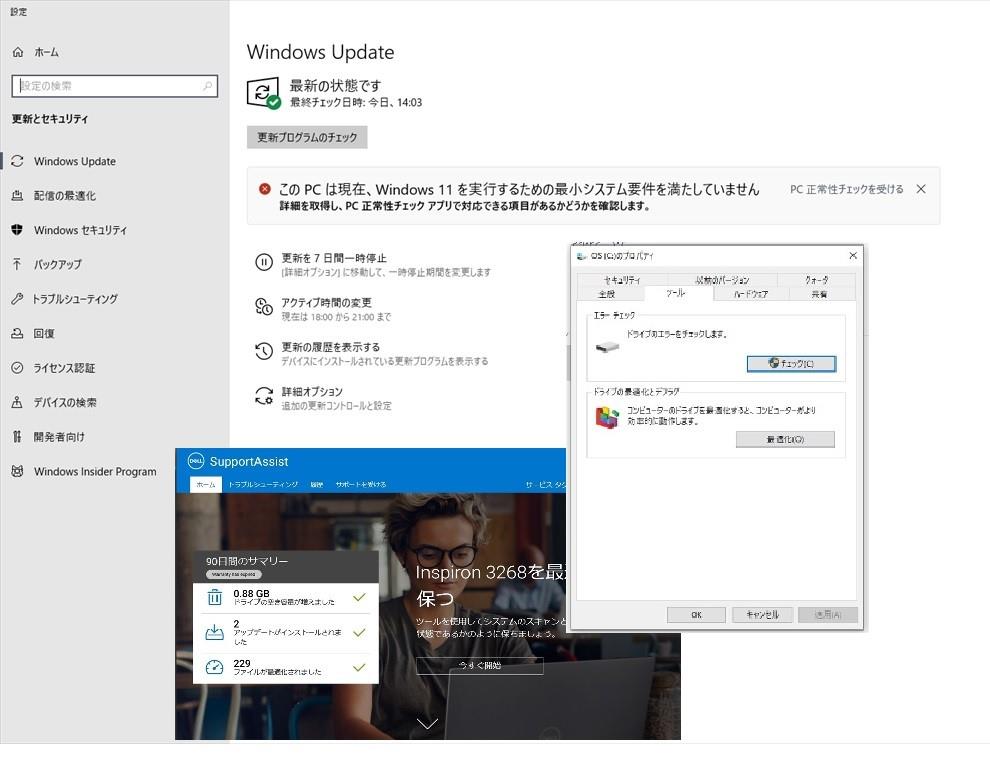Click the defrag icon in drive optimization section
The height and width of the screenshot is (766, 990).
point(607,417)
